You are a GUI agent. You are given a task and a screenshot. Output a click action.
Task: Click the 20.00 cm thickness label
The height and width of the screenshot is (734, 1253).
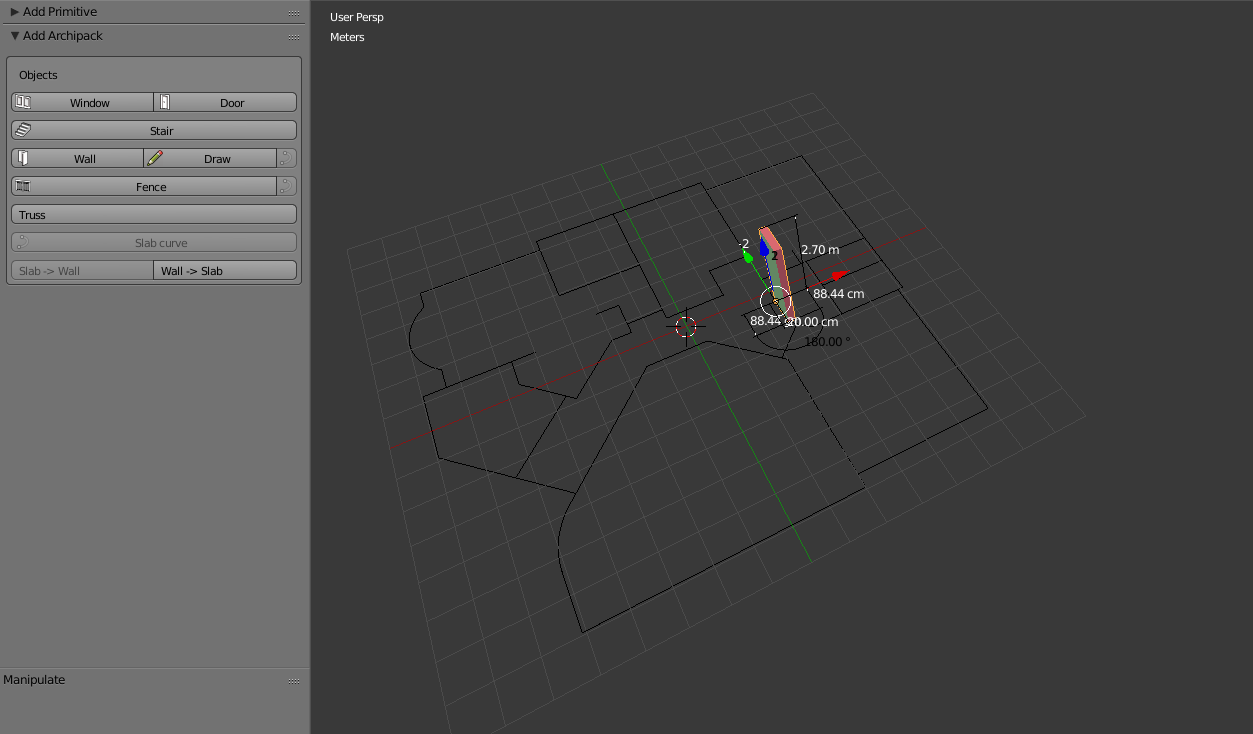point(813,322)
